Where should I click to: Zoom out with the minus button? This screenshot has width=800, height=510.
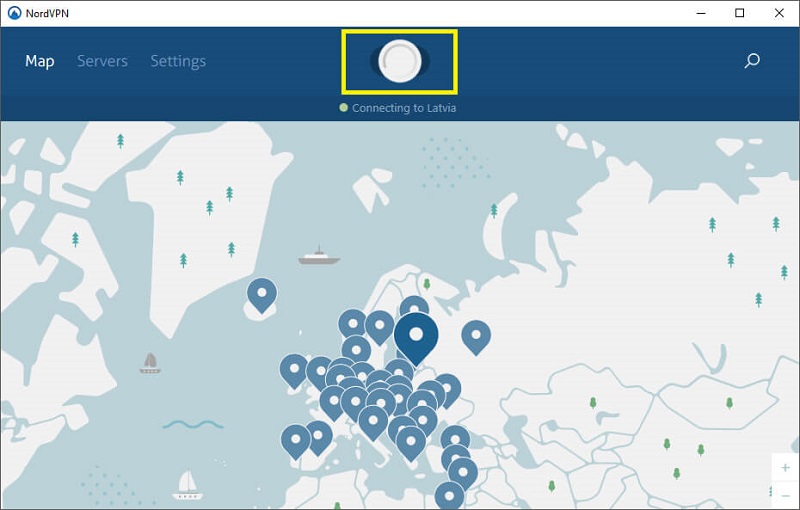[785, 496]
